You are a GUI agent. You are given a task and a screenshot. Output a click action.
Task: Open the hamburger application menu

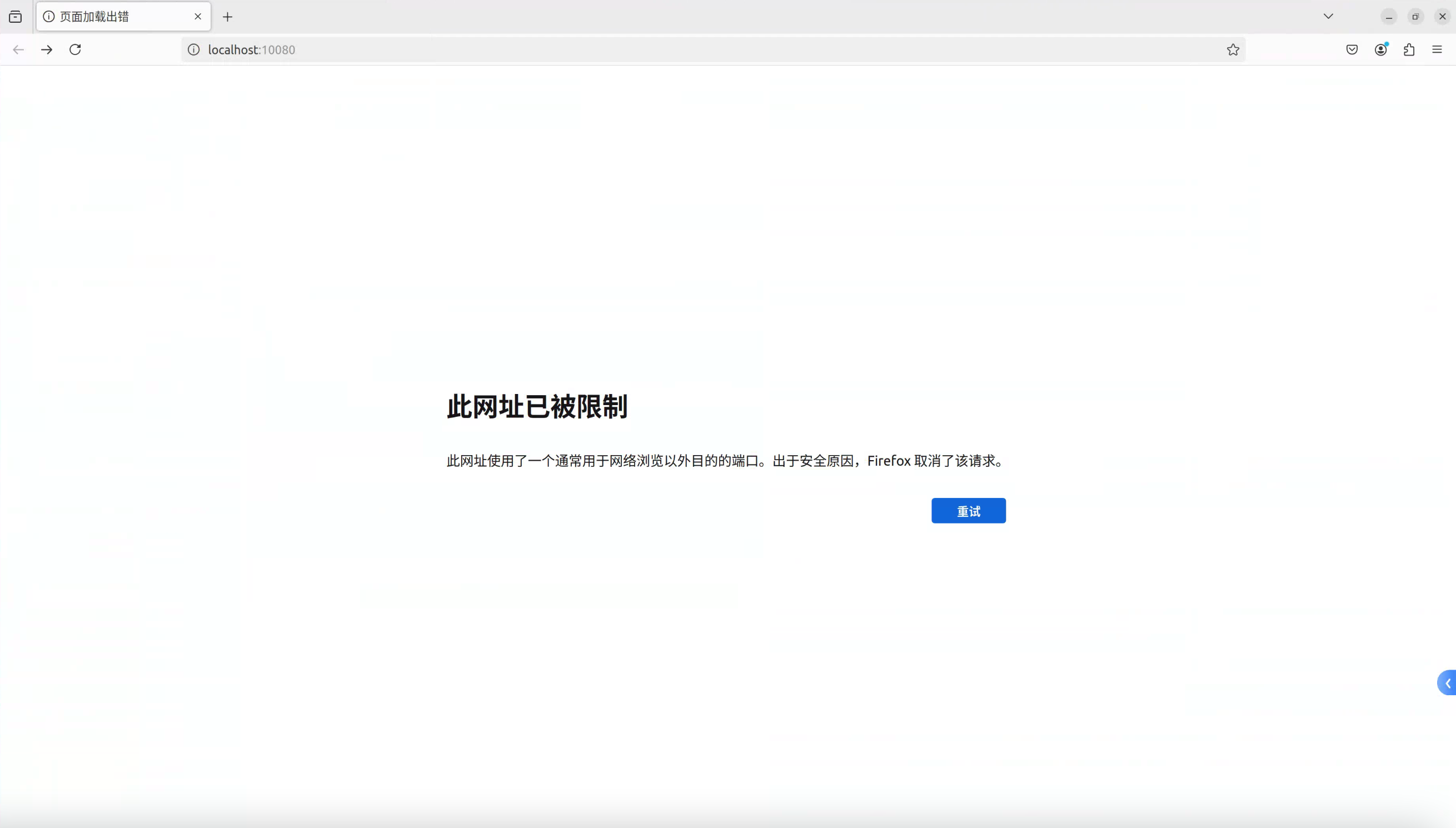pos(1437,49)
